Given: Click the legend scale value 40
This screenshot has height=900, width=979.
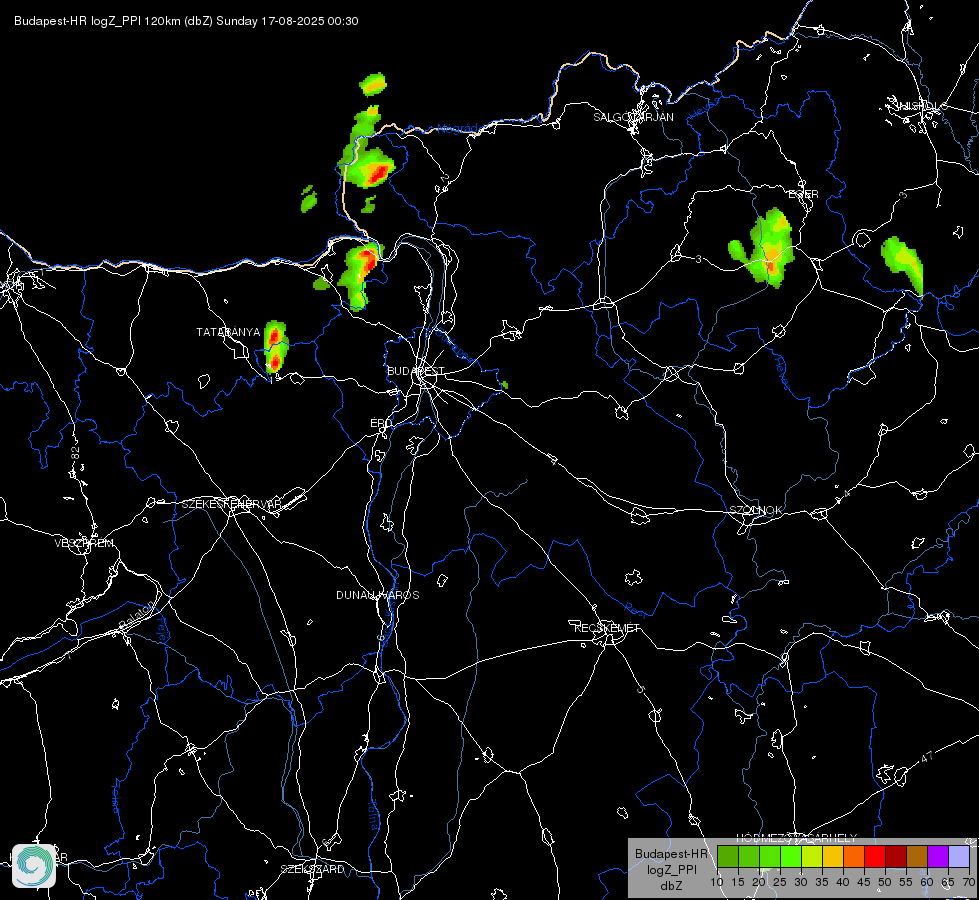Looking at the screenshot, I should [843, 883].
